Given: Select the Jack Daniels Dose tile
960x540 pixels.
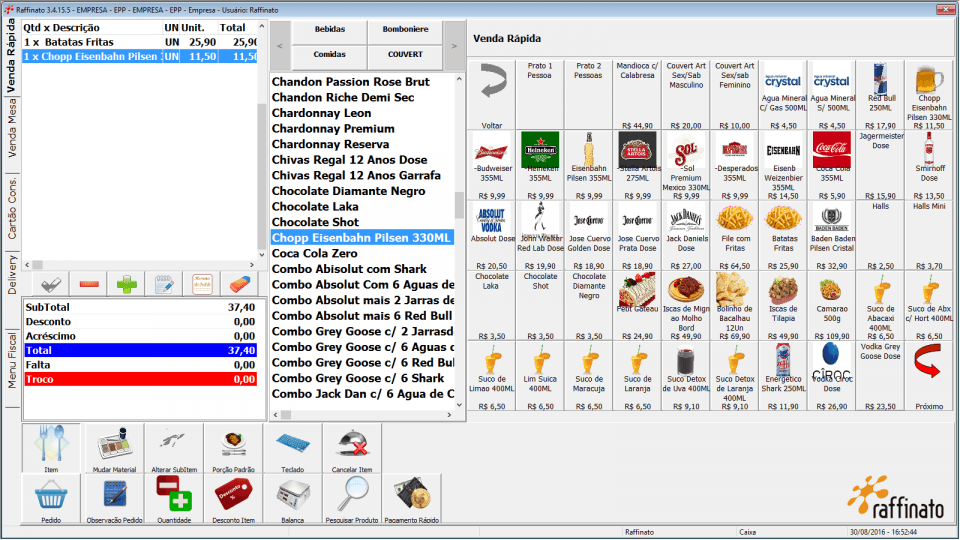Looking at the screenshot, I should click(686, 235).
